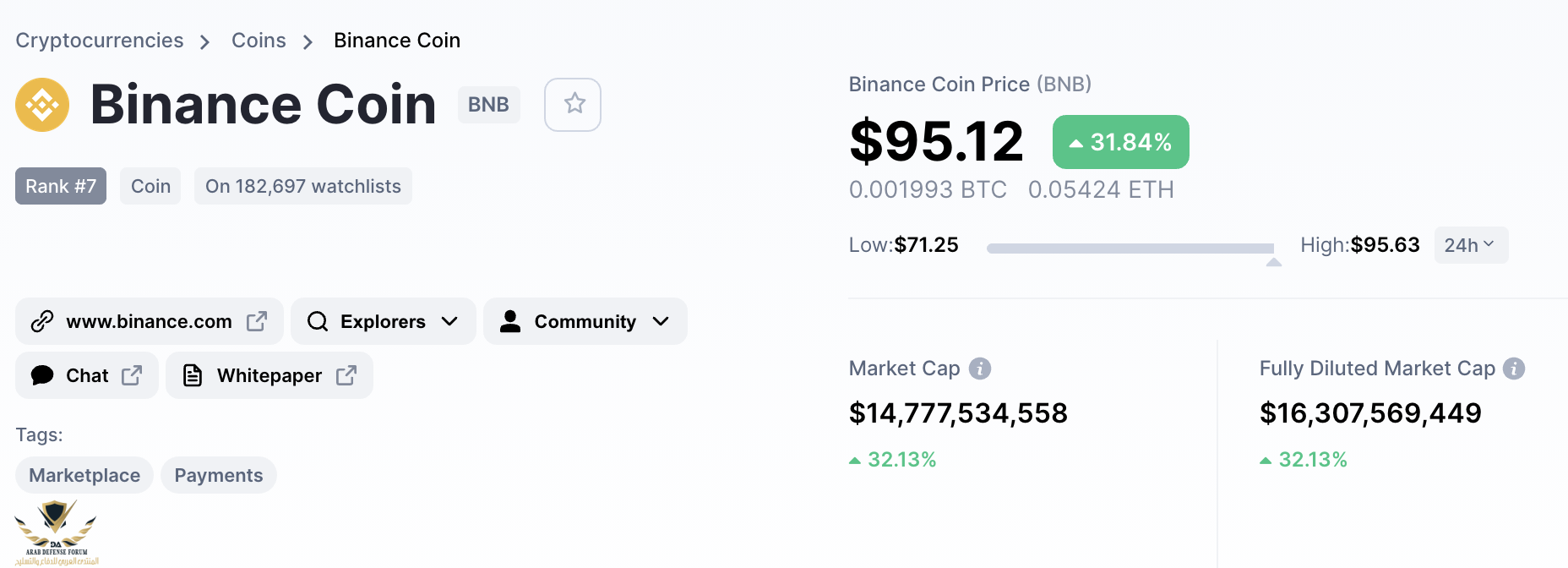Click the Fully Diluted Market Cap info icon
This screenshot has width=1568, height=568.
pyautogui.click(x=1514, y=369)
